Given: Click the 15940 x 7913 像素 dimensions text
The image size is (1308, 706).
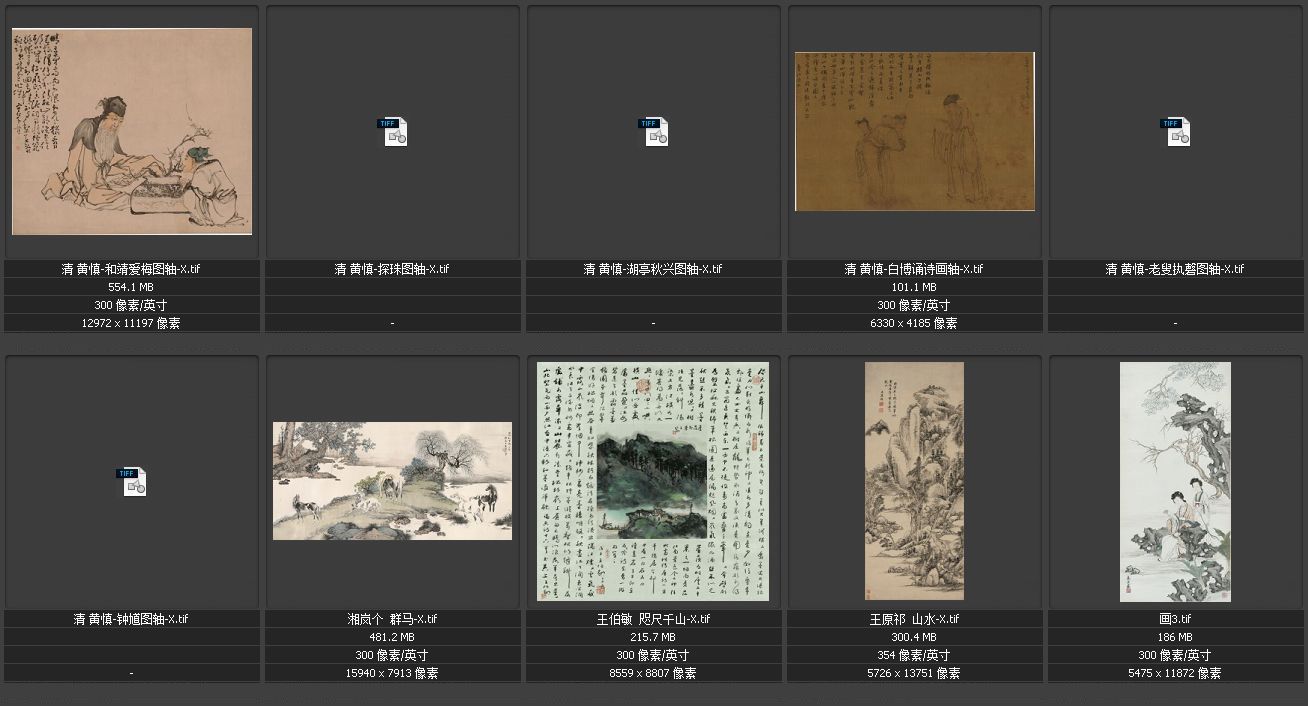Looking at the screenshot, I should (x=392, y=673).
